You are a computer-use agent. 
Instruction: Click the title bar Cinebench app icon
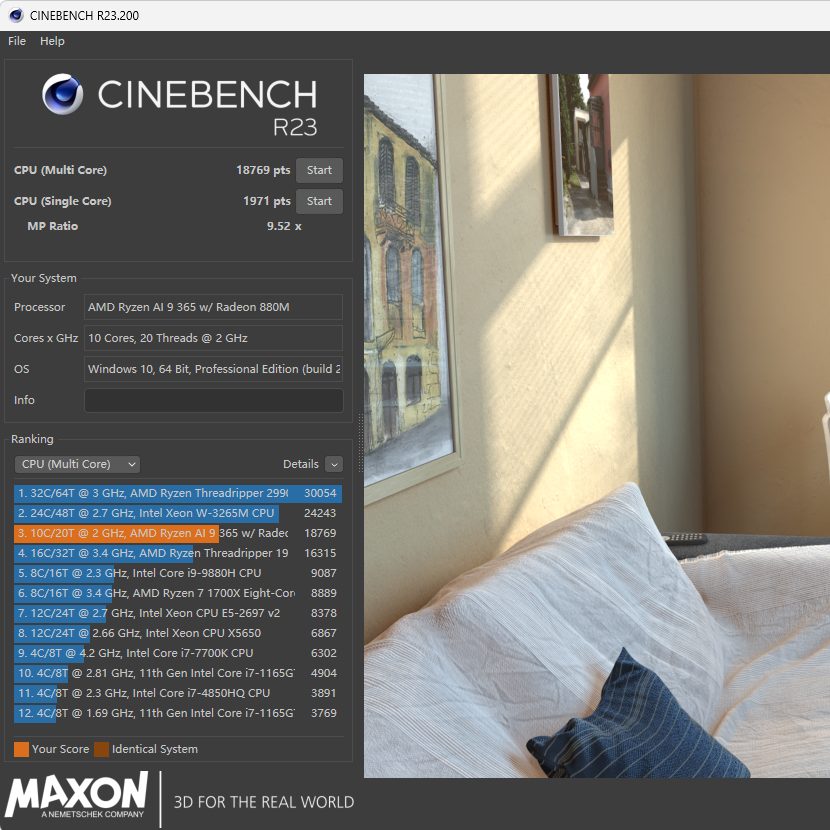(16, 15)
